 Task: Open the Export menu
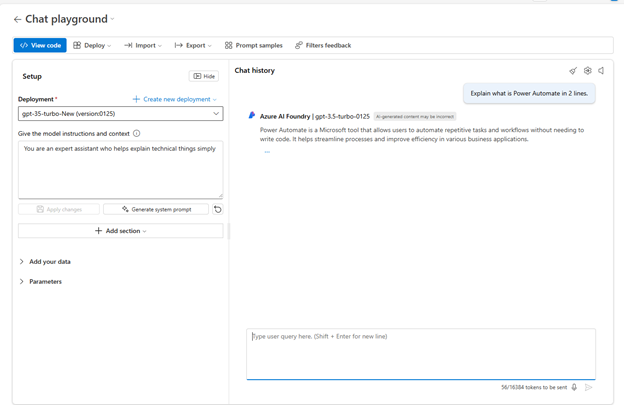[193, 45]
